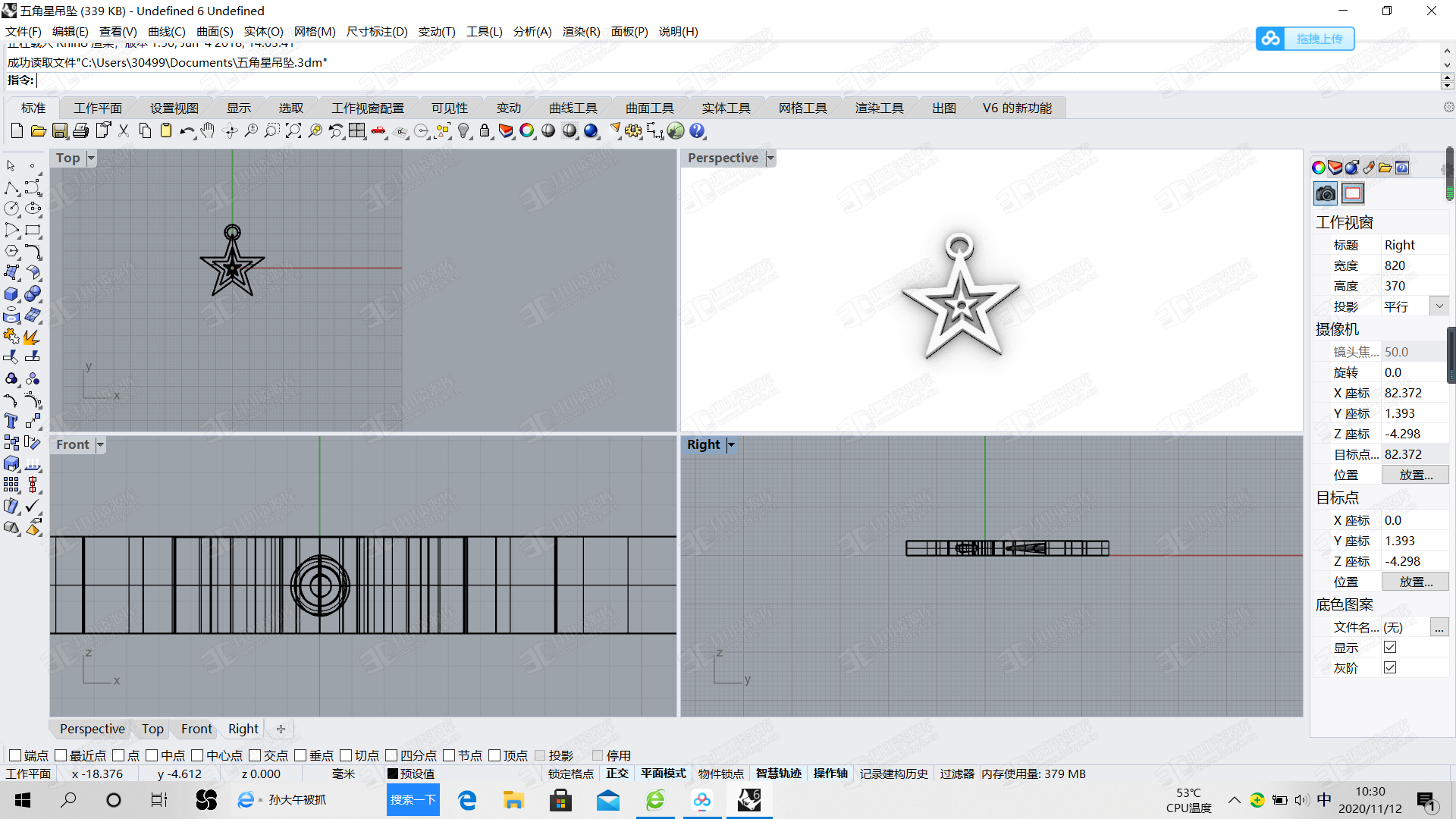Enable the 端点 osnap checkbox
This screenshot has height=819, width=1456.
click(15, 755)
